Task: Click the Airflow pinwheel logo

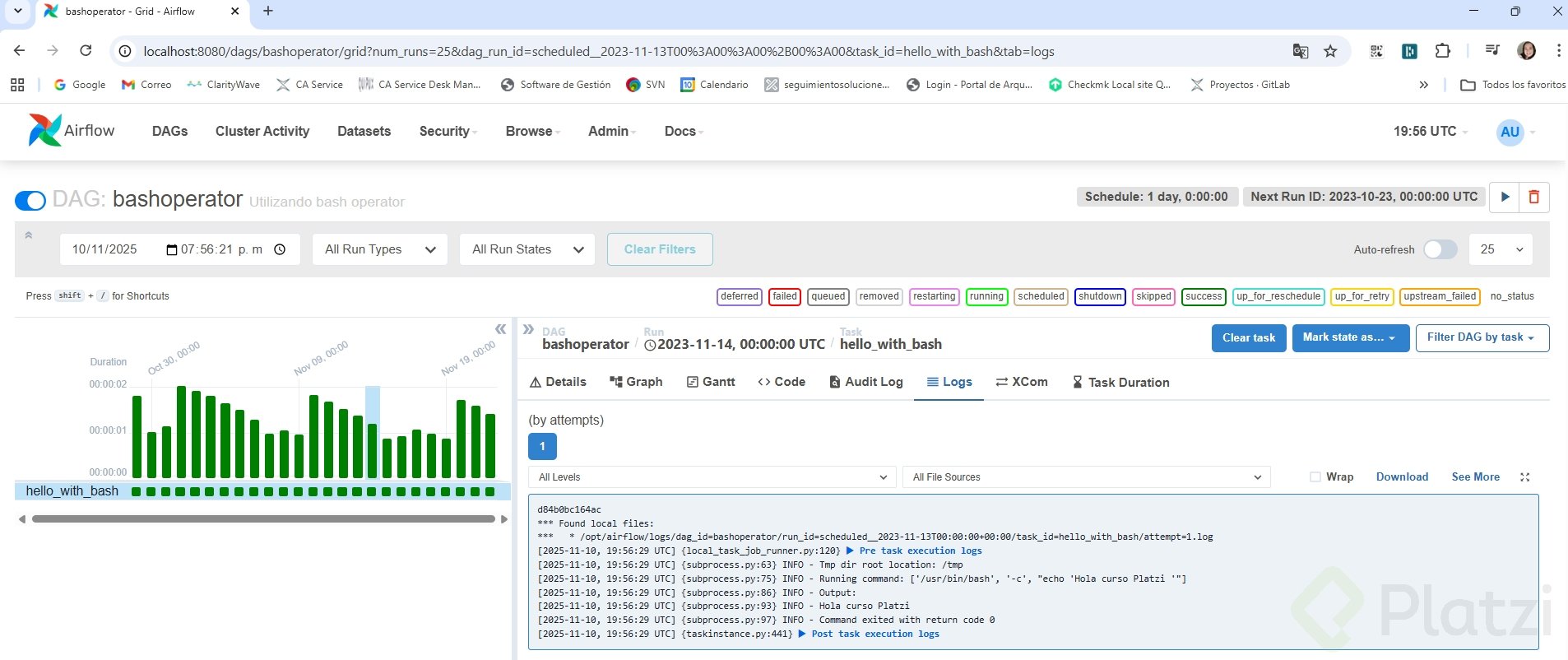Action: (x=44, y=131)
